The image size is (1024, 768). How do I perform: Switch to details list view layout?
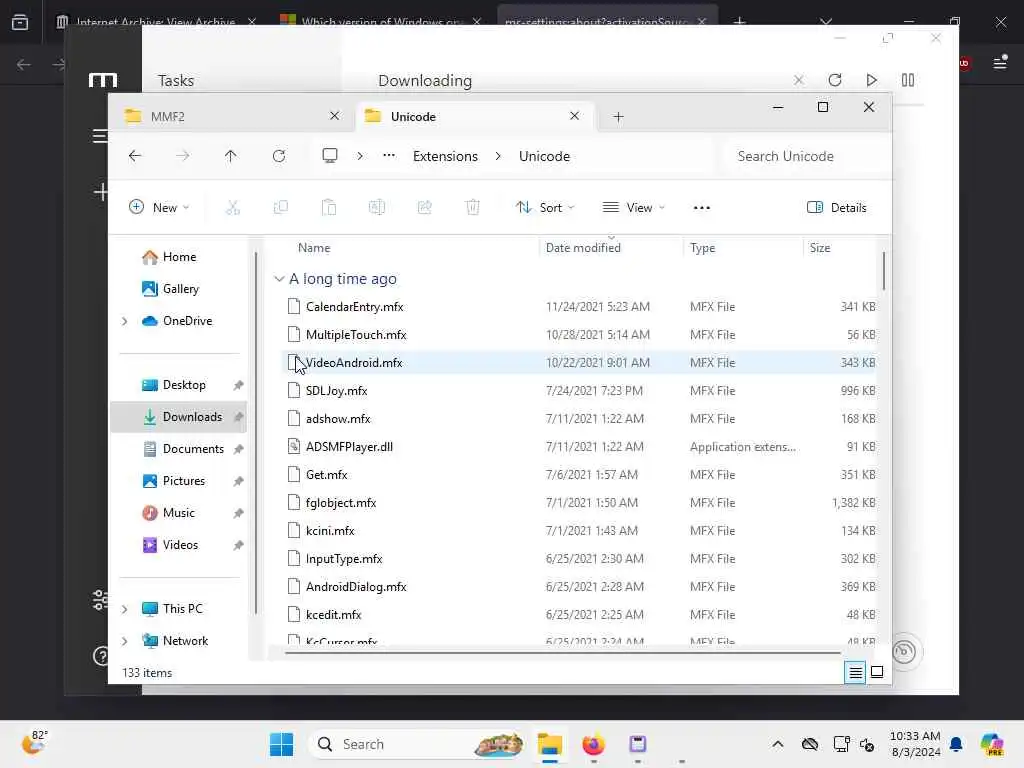pyautogui.click(x=855, y=672)
